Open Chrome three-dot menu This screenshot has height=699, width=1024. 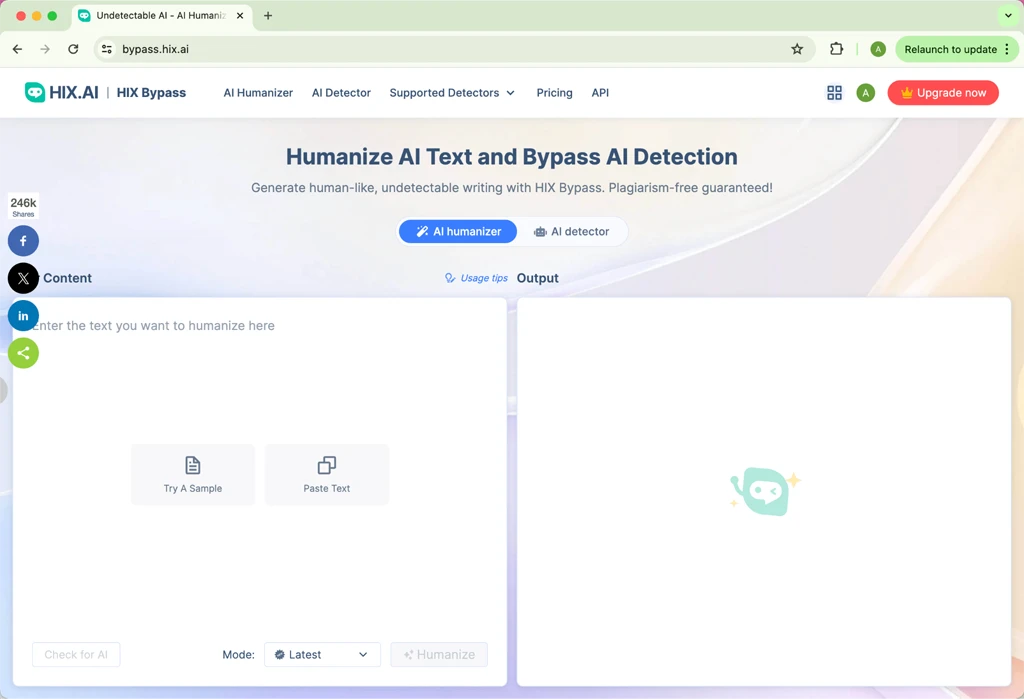click(x=1007, y=49)
